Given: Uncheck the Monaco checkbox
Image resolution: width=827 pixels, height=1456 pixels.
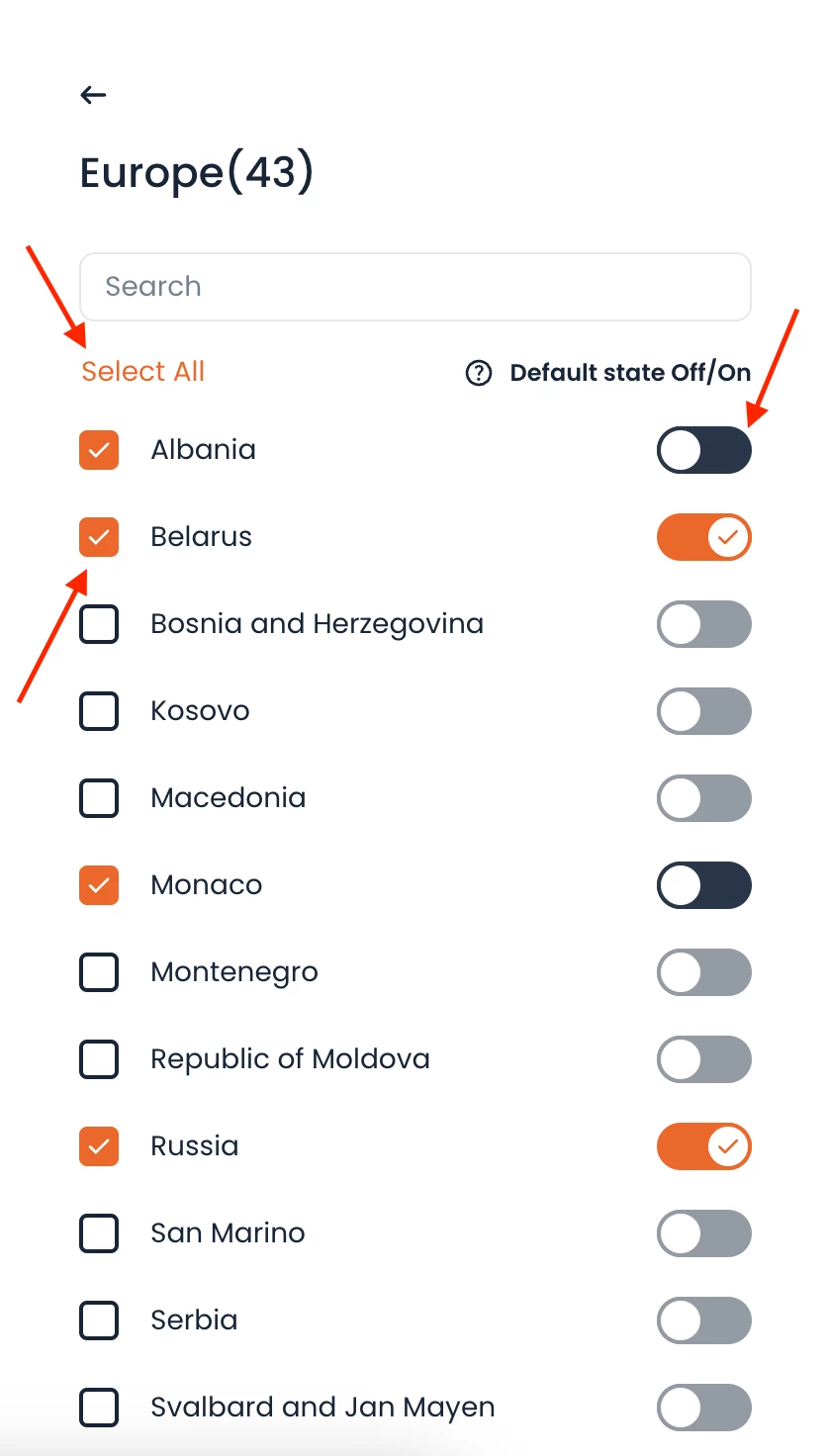Looking at the screenshot, I should coord(99,885).
